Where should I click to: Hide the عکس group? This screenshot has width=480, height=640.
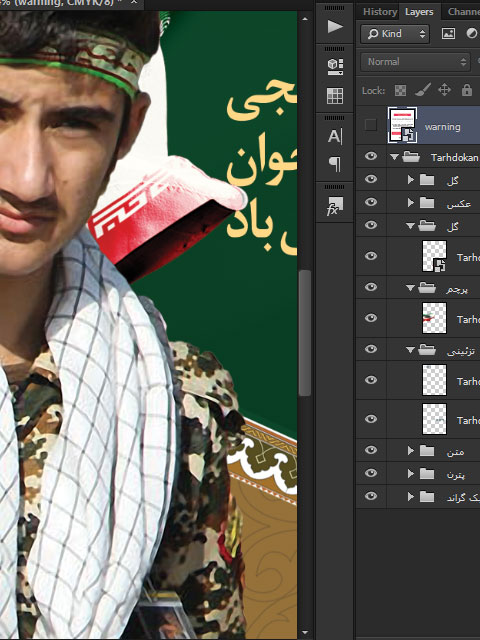click(371, 202)
